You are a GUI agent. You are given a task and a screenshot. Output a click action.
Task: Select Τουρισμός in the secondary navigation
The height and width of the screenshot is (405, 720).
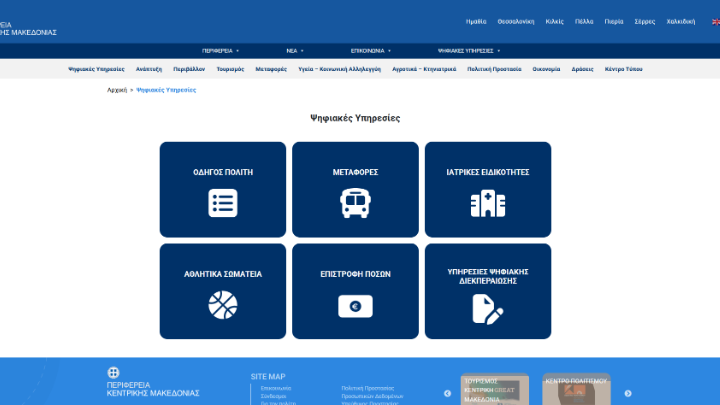(231, 70)
